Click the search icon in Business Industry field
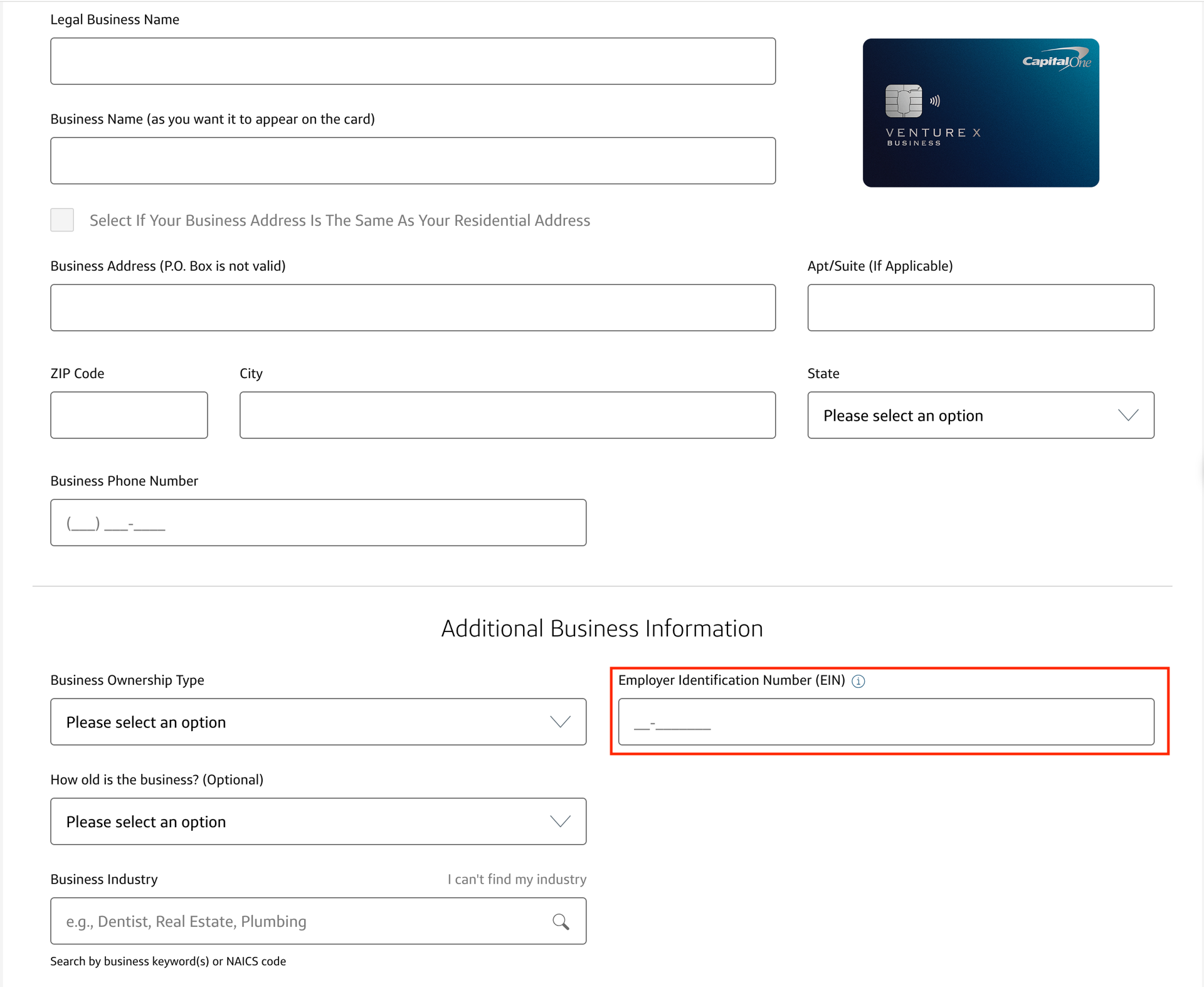This screenshot has width=1204, height=987. coord(561,921)
